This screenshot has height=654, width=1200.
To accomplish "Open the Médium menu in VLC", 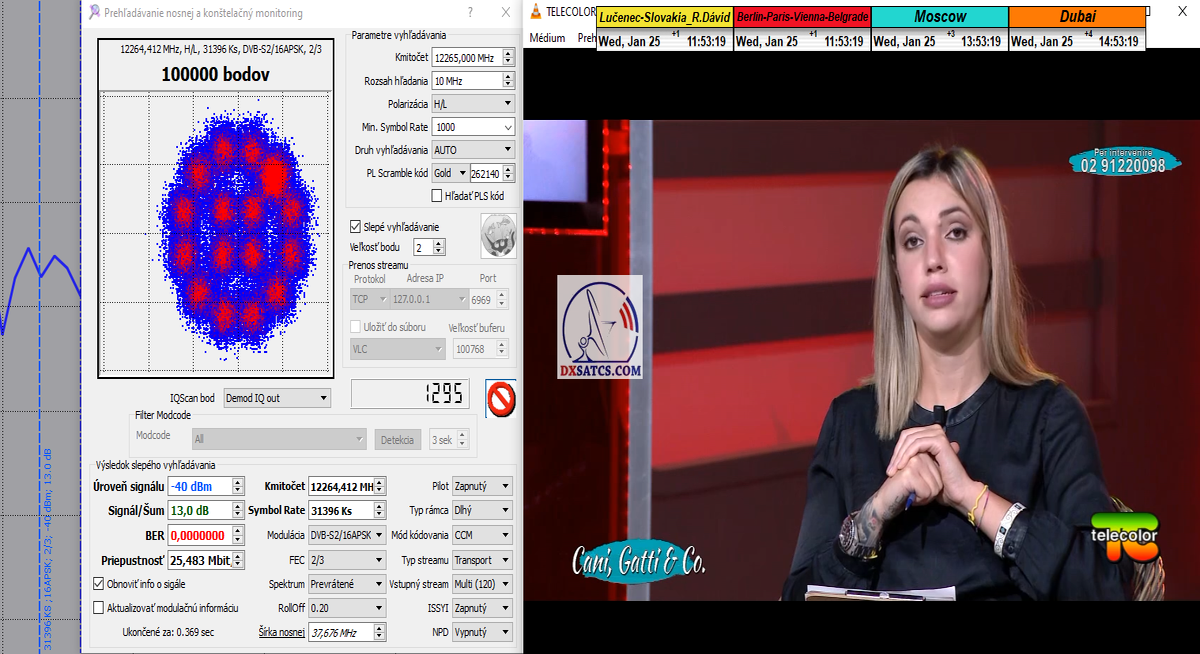I will click(547, 38).
